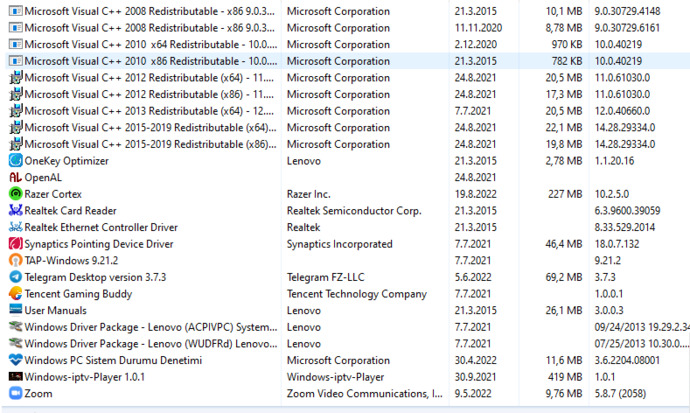
Task: Click publisher Telegram FZ-LLC
Action: (326, 277)
